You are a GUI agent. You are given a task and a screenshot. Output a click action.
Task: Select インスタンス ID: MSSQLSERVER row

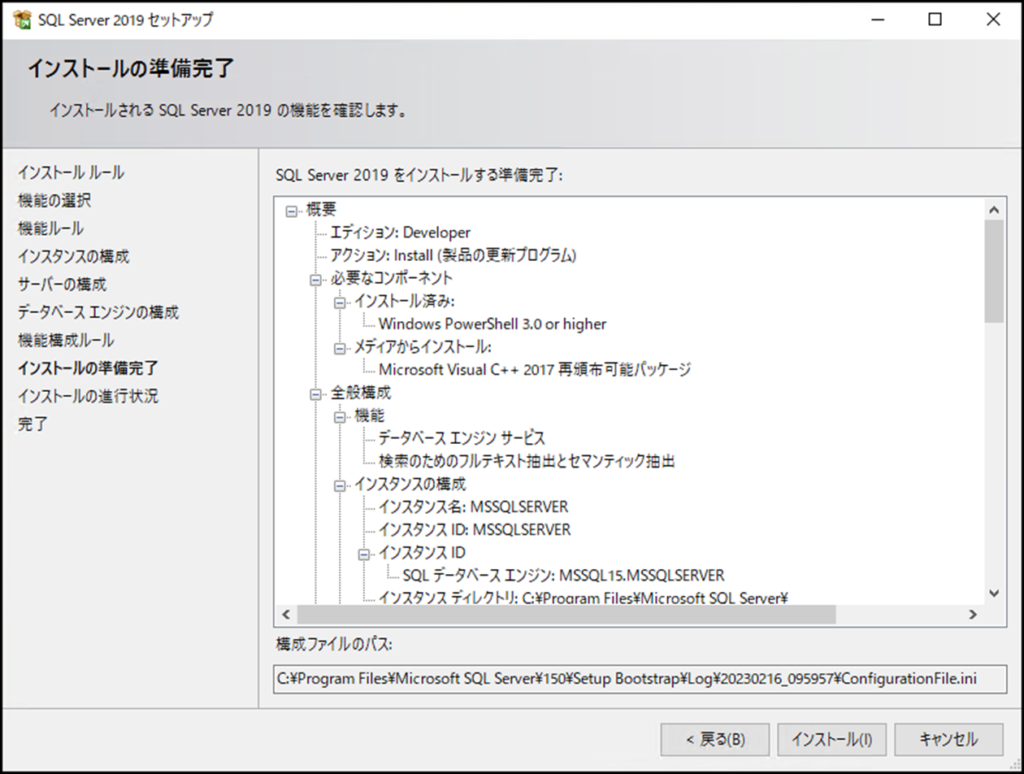click(x=475, y=530)
